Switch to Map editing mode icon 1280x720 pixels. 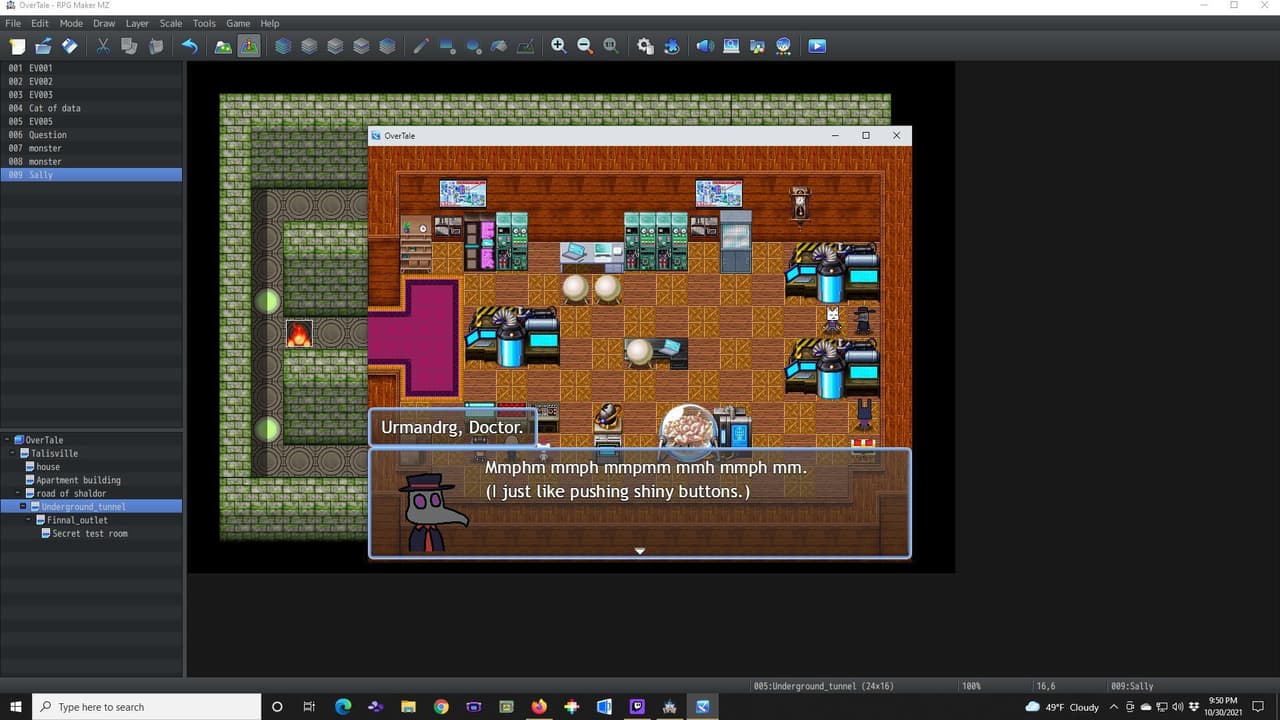[x=223, y=46]
